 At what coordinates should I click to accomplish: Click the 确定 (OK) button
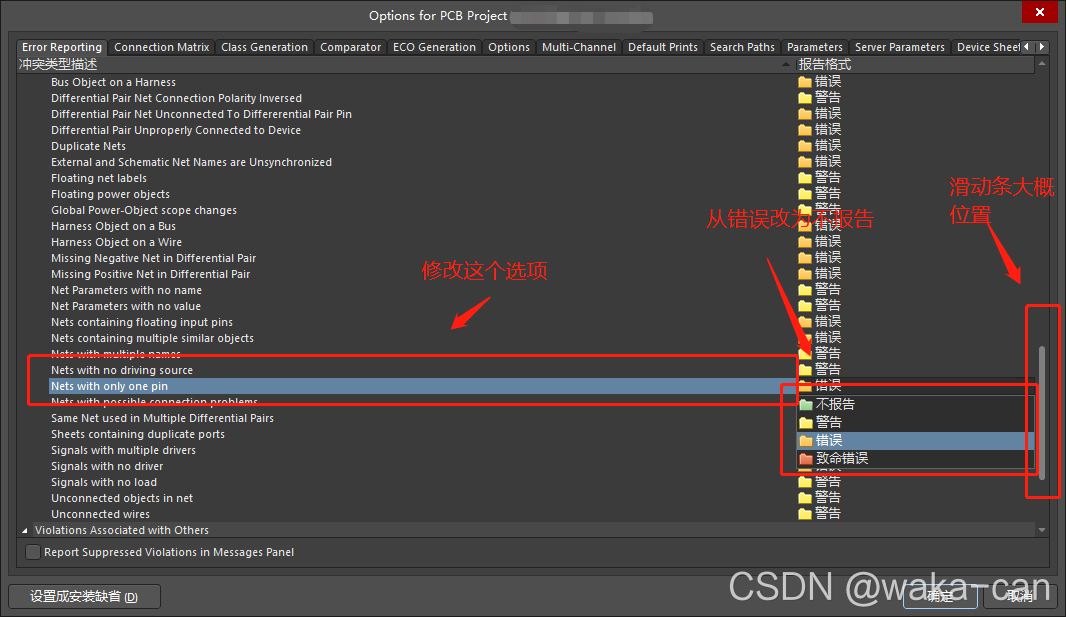coord(940,597)
